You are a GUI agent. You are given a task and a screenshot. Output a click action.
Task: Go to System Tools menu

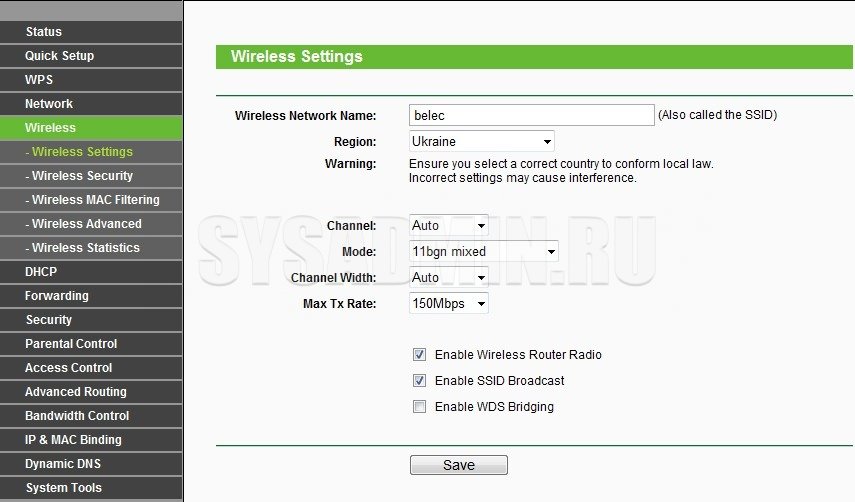pyautogui.click(x=64, y=488)
